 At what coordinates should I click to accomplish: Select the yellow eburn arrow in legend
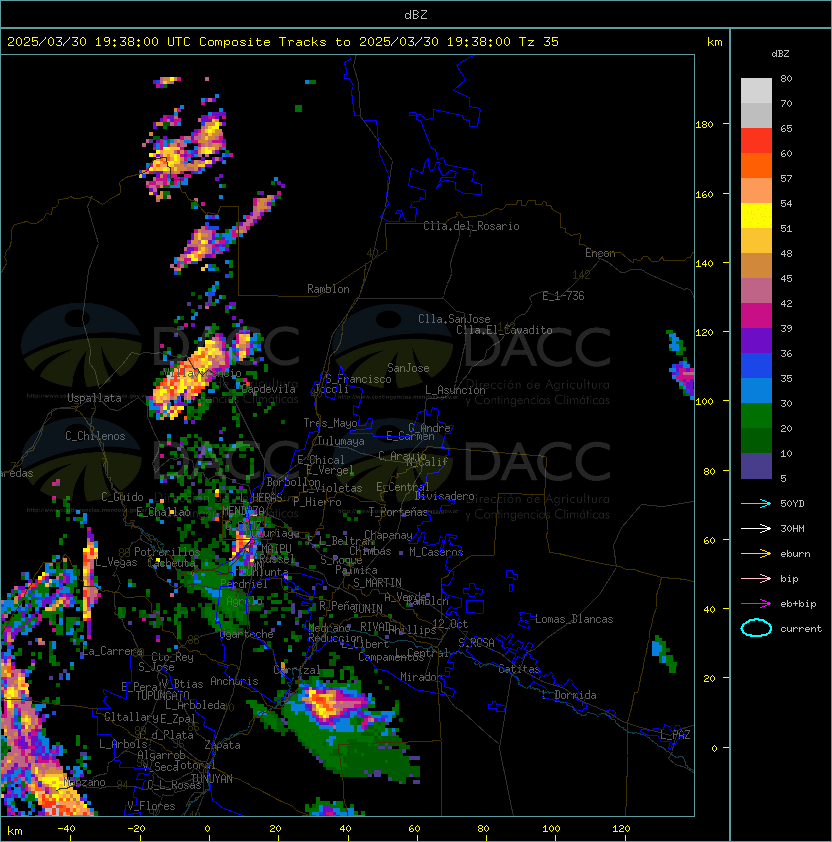(x=756, y=554)
